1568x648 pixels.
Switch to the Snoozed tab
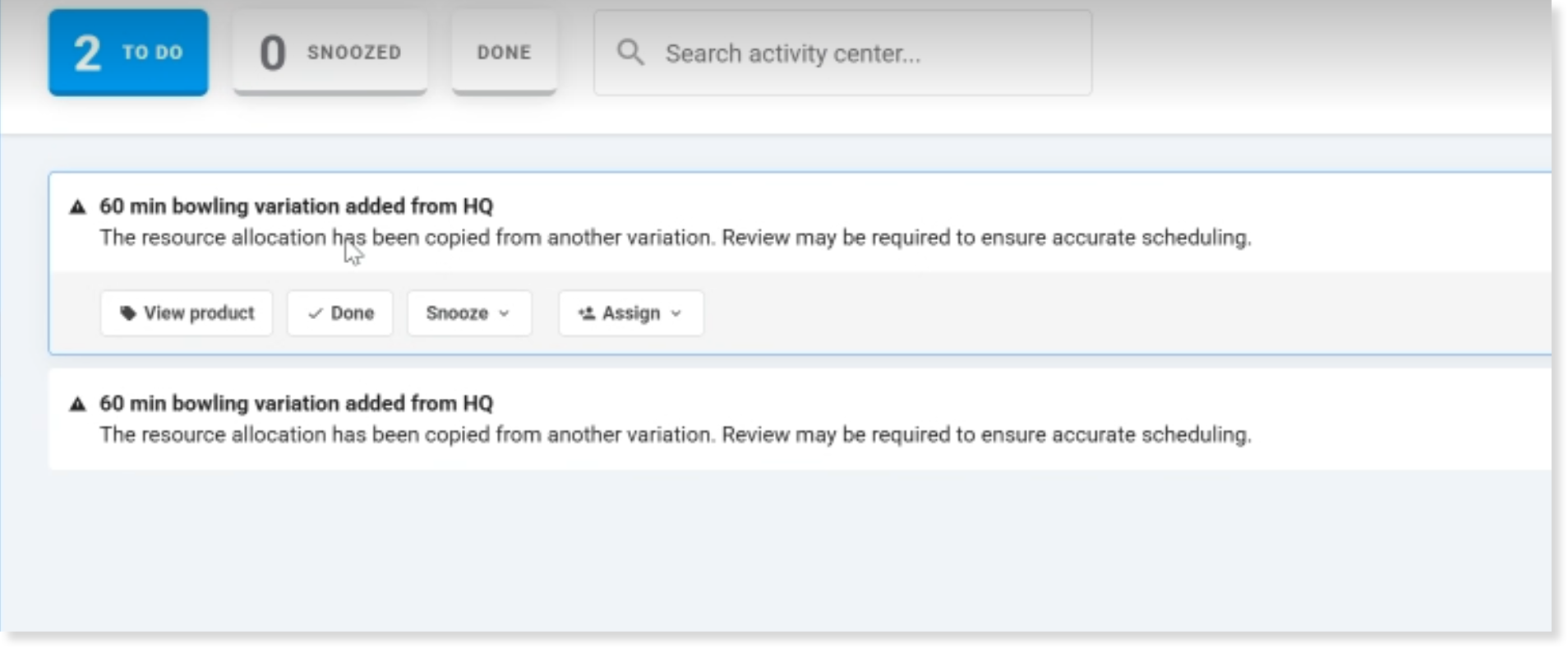[x=330, y=53]
